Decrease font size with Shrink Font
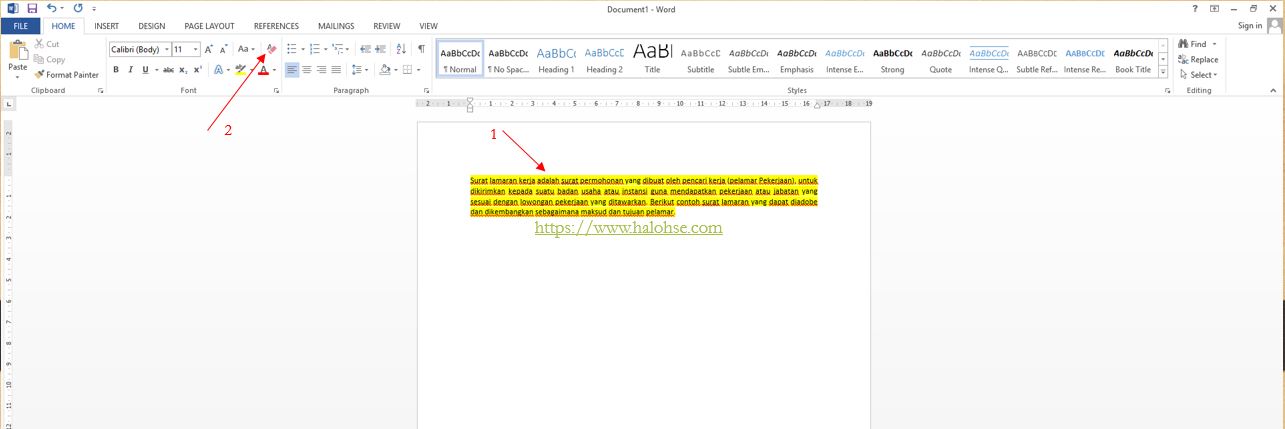This screenshot has width=1285, height=429. click(224, 49)
